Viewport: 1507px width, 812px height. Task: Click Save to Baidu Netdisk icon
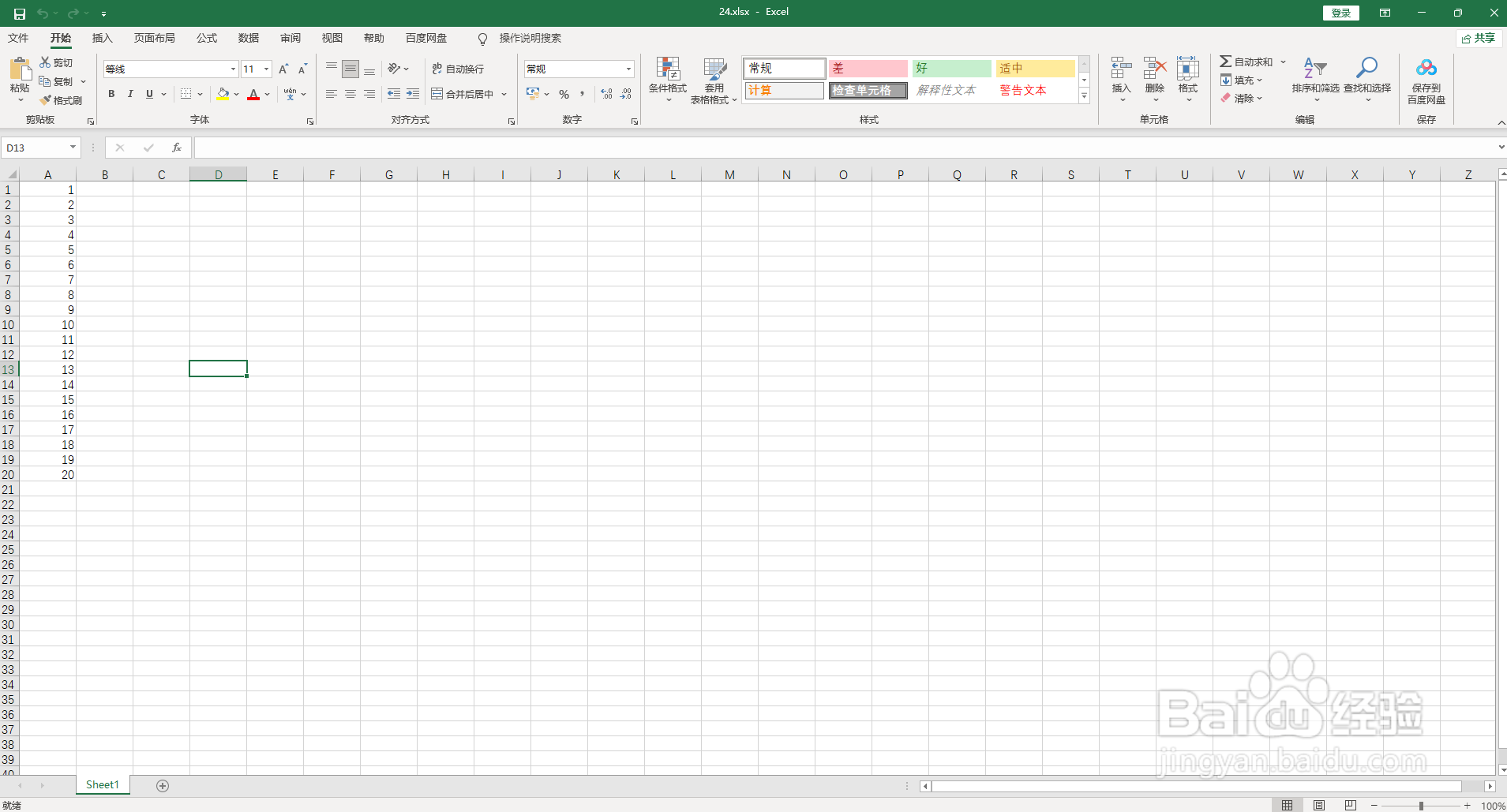click(1426, 68)
